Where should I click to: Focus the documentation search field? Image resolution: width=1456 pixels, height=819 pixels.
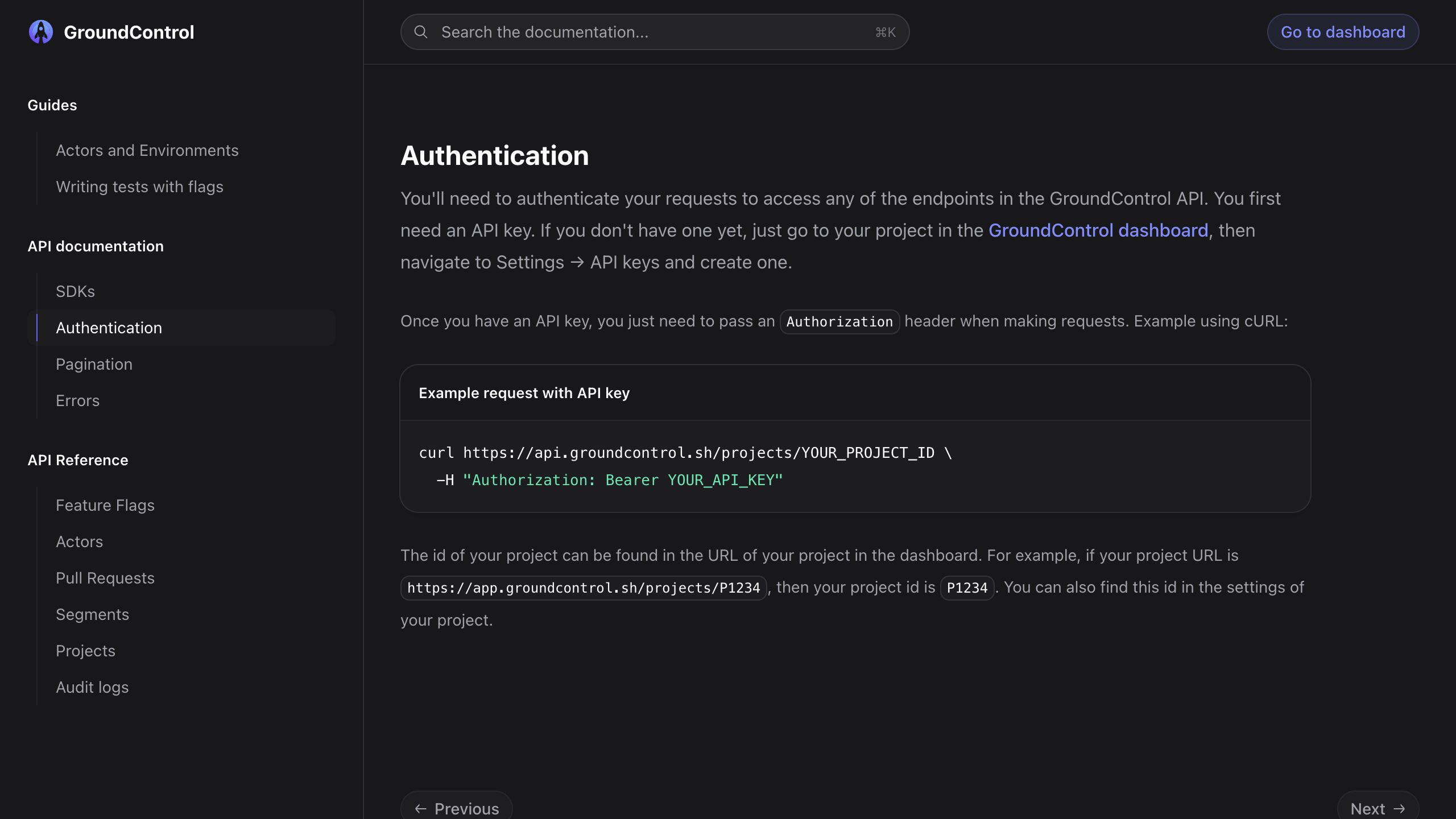[x=655, y=32]
